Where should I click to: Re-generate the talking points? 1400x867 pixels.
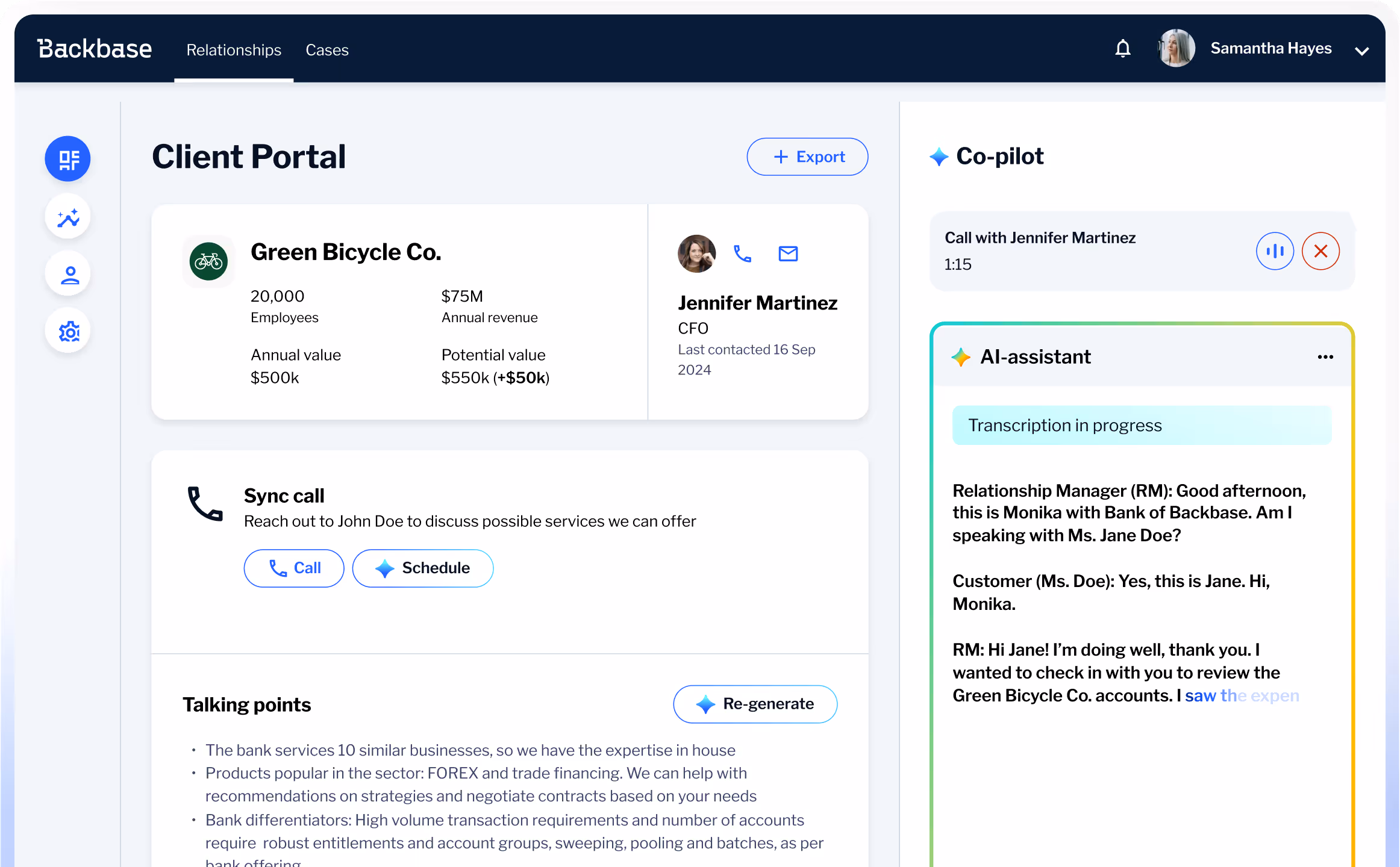click(755, 704)
